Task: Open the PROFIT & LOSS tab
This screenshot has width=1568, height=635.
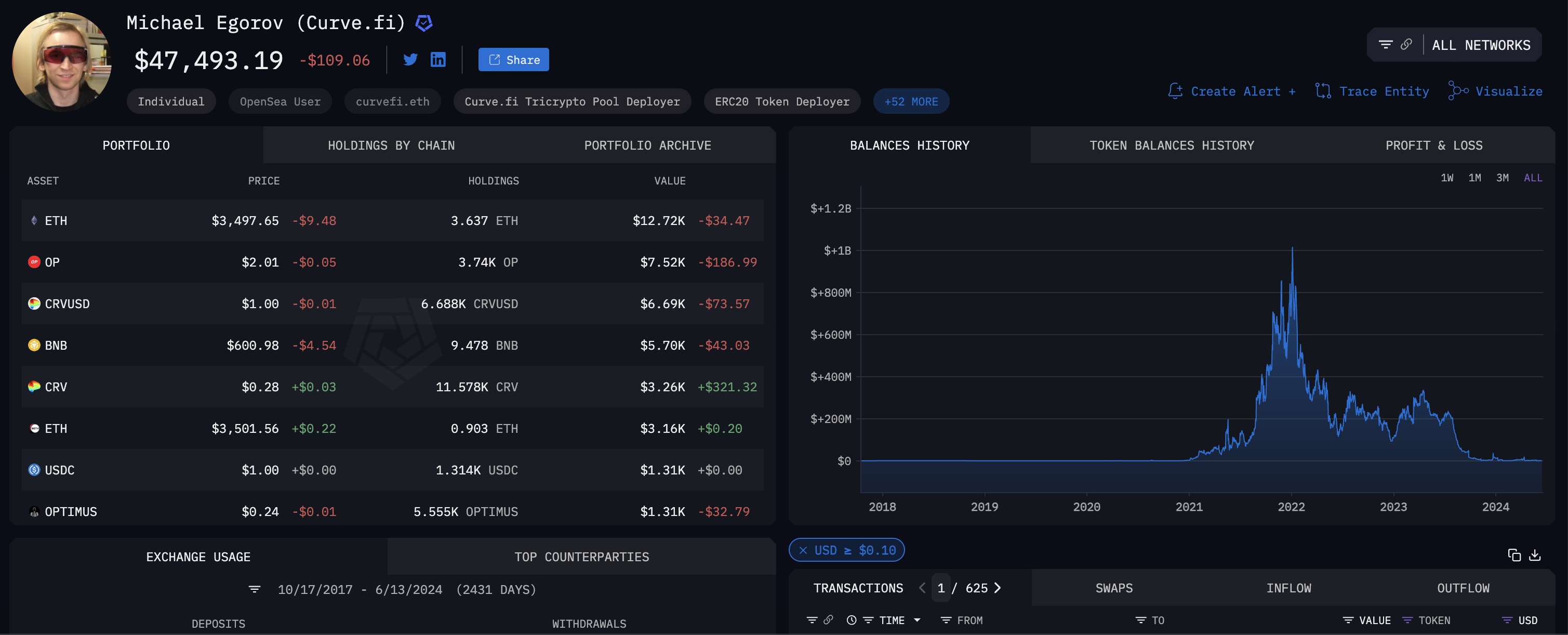Action: pos(1433,145)
